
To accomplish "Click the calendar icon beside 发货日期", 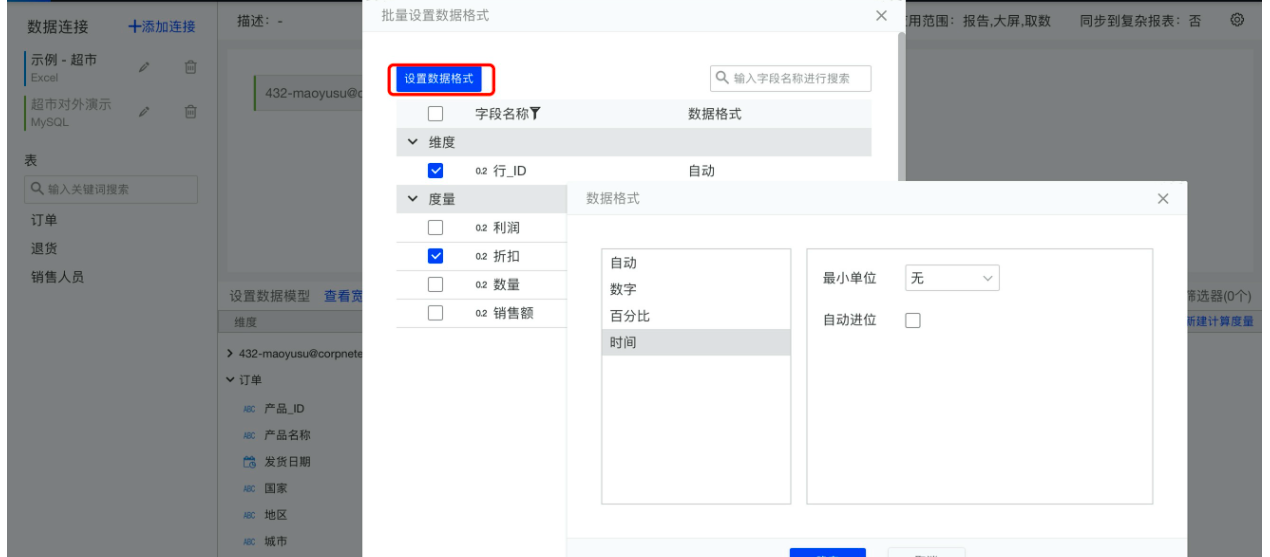I will [x=250, y=462].
